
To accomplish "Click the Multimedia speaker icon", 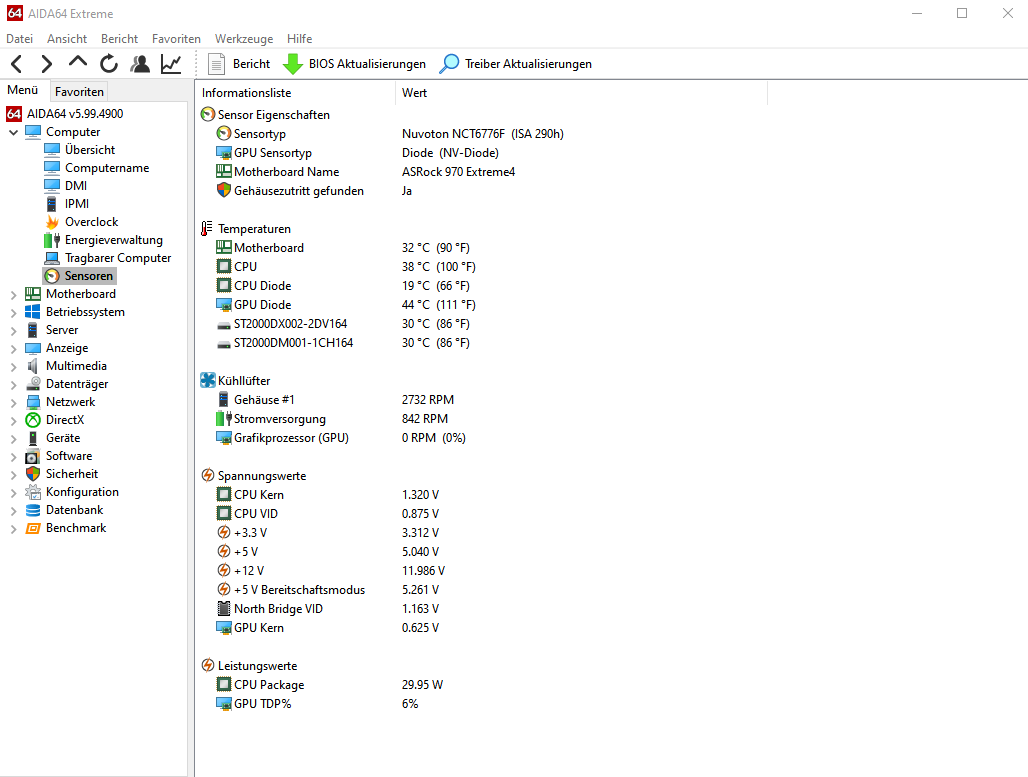I will (33, 366).
